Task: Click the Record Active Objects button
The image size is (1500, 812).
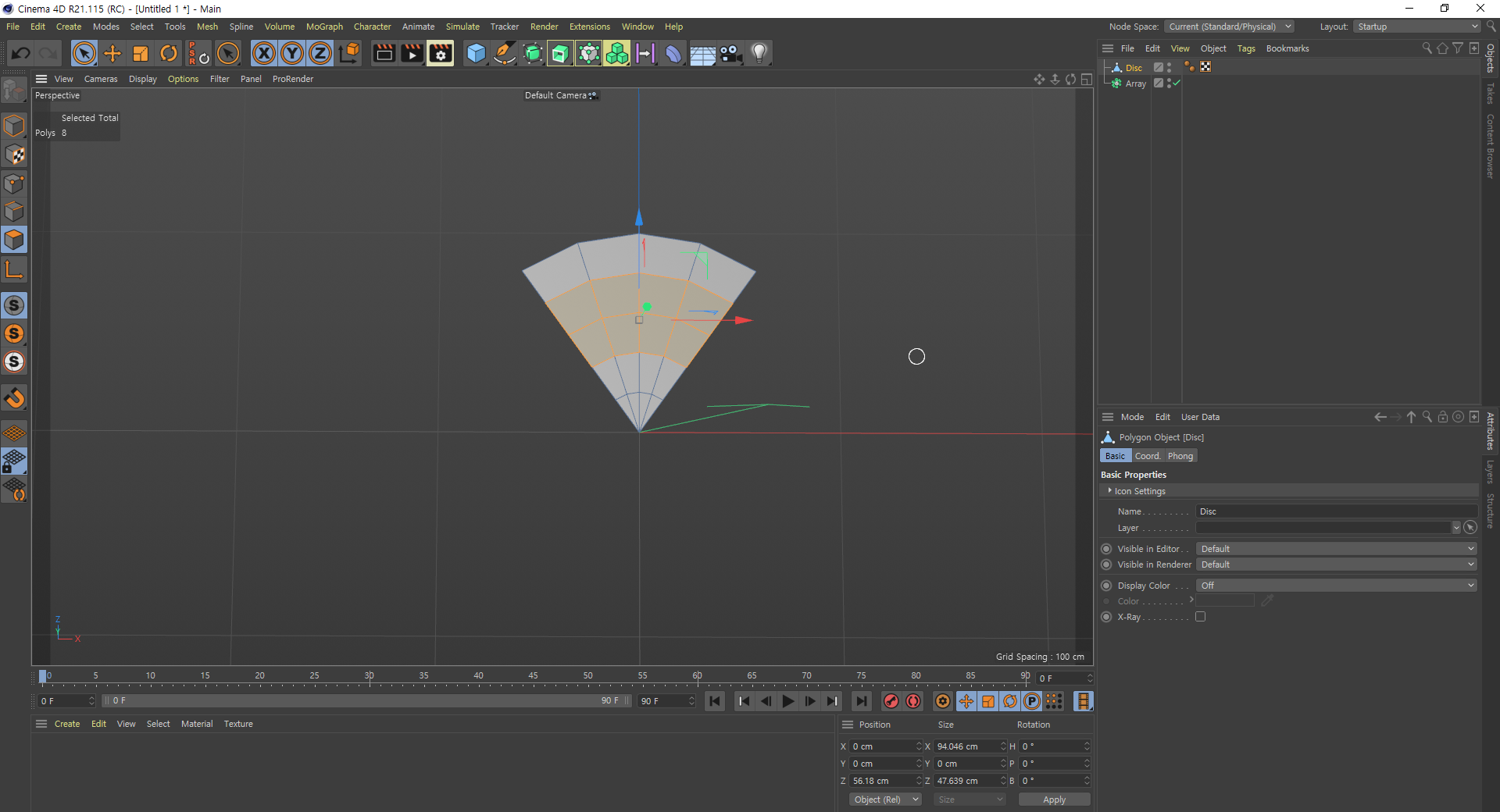Action: pos(891,701)
